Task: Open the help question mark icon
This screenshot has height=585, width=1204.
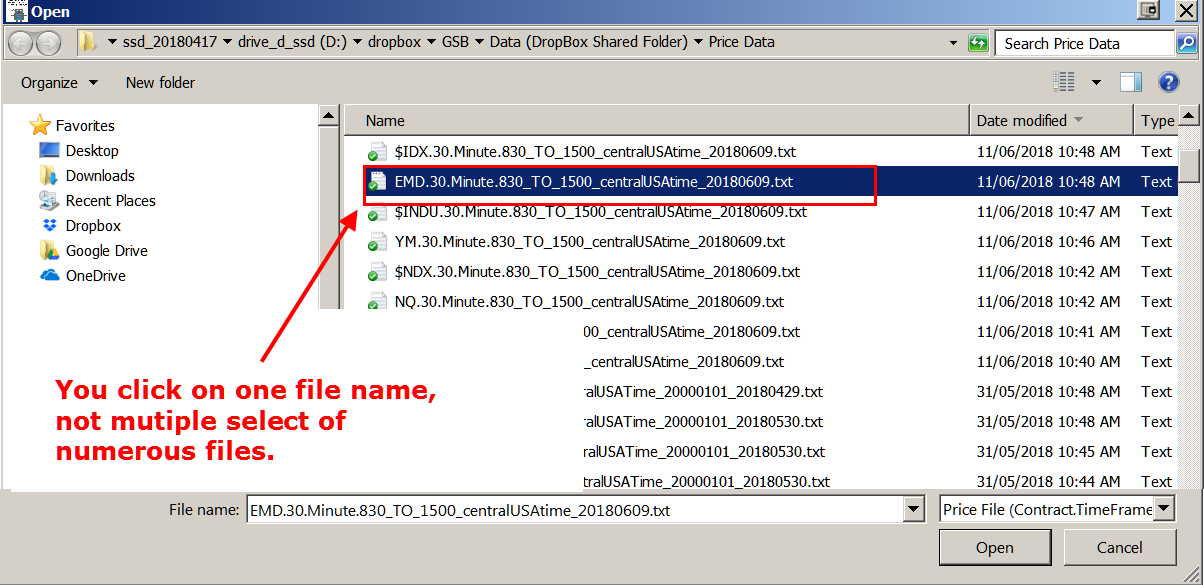Action: [1168, 82]
